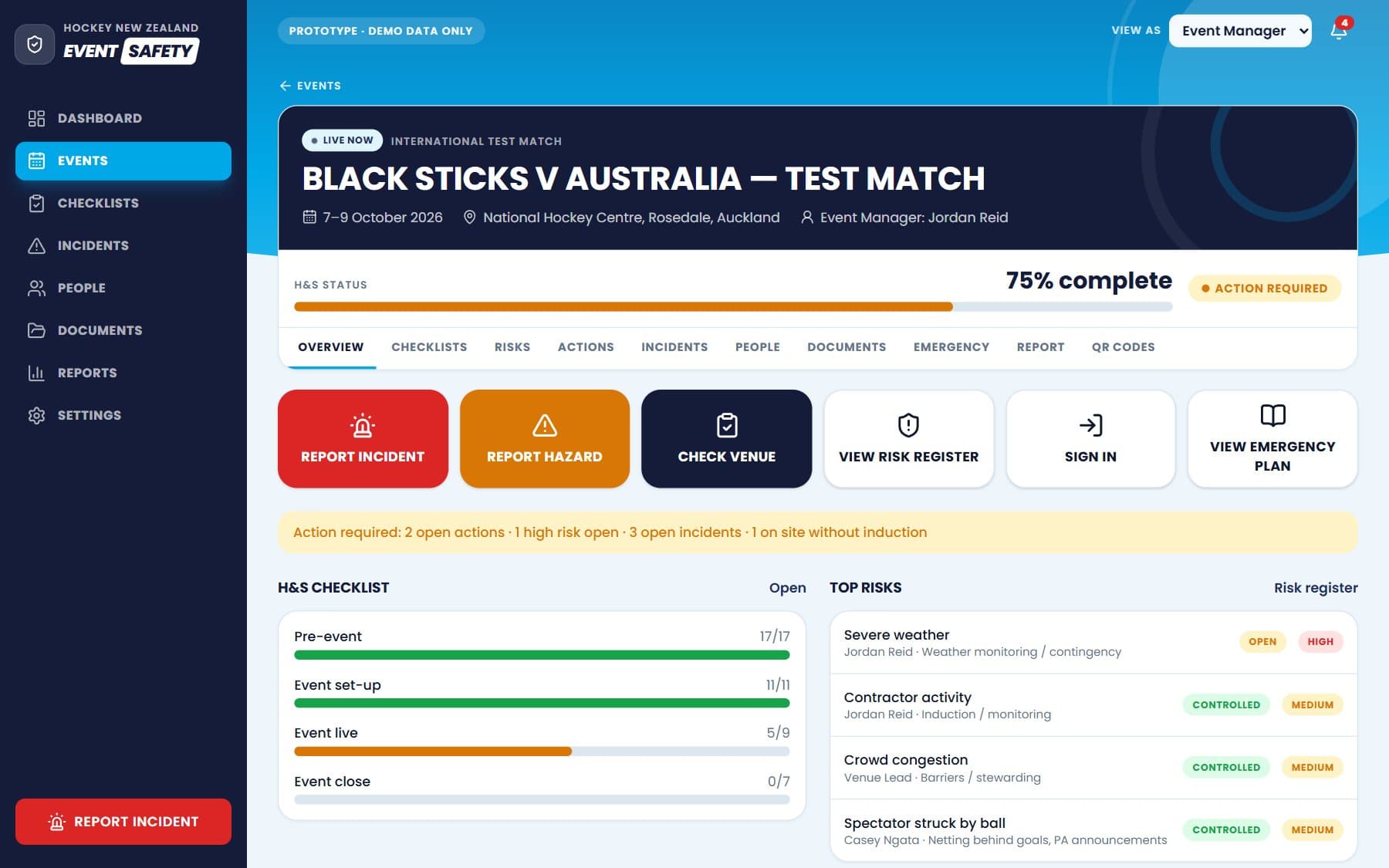Switch to the Risks tab

[x=512, y=347]
